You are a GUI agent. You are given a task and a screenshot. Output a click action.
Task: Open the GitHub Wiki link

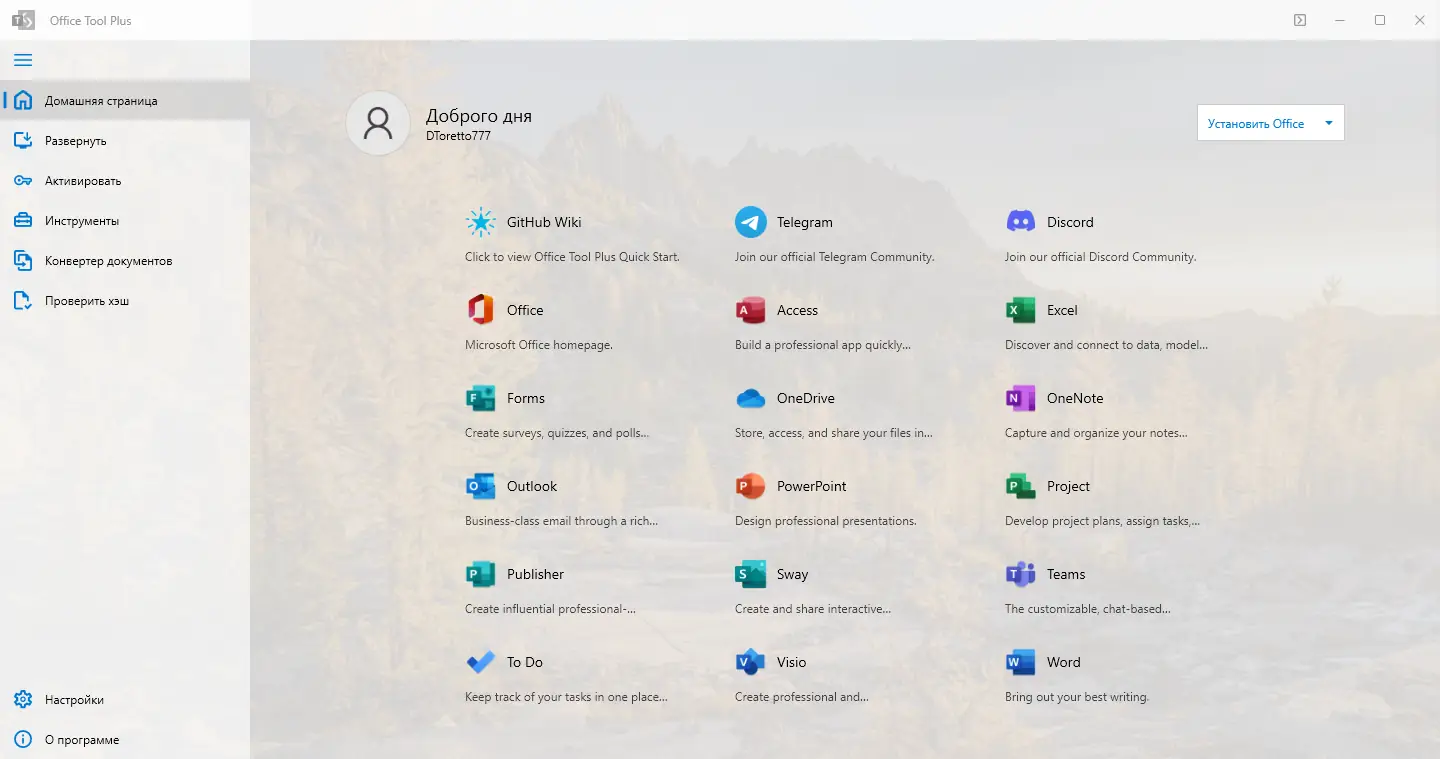tap(544, 222)
